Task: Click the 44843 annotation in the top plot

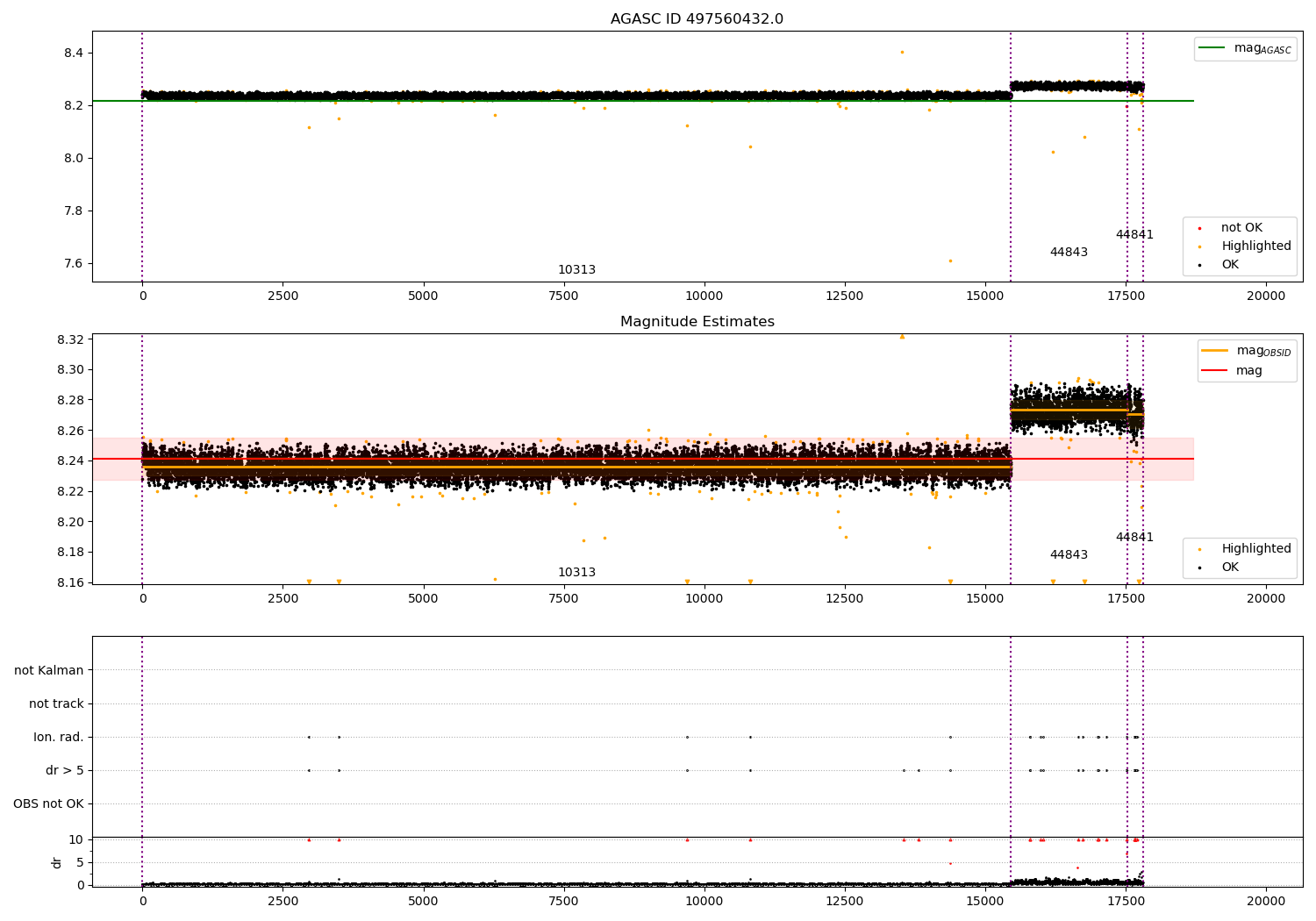Action: point(1069,253)
